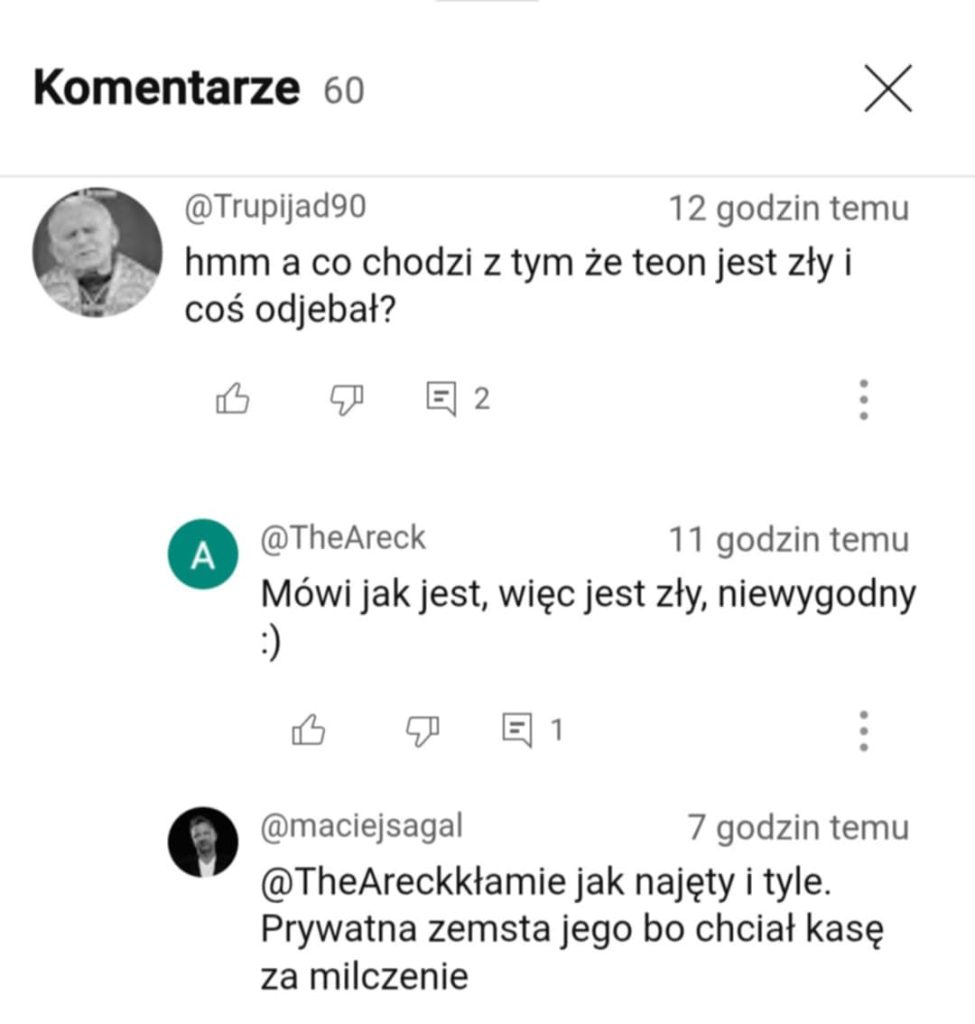
Task: Dislike @TheAreck's reply
Action: click(423, 732)
